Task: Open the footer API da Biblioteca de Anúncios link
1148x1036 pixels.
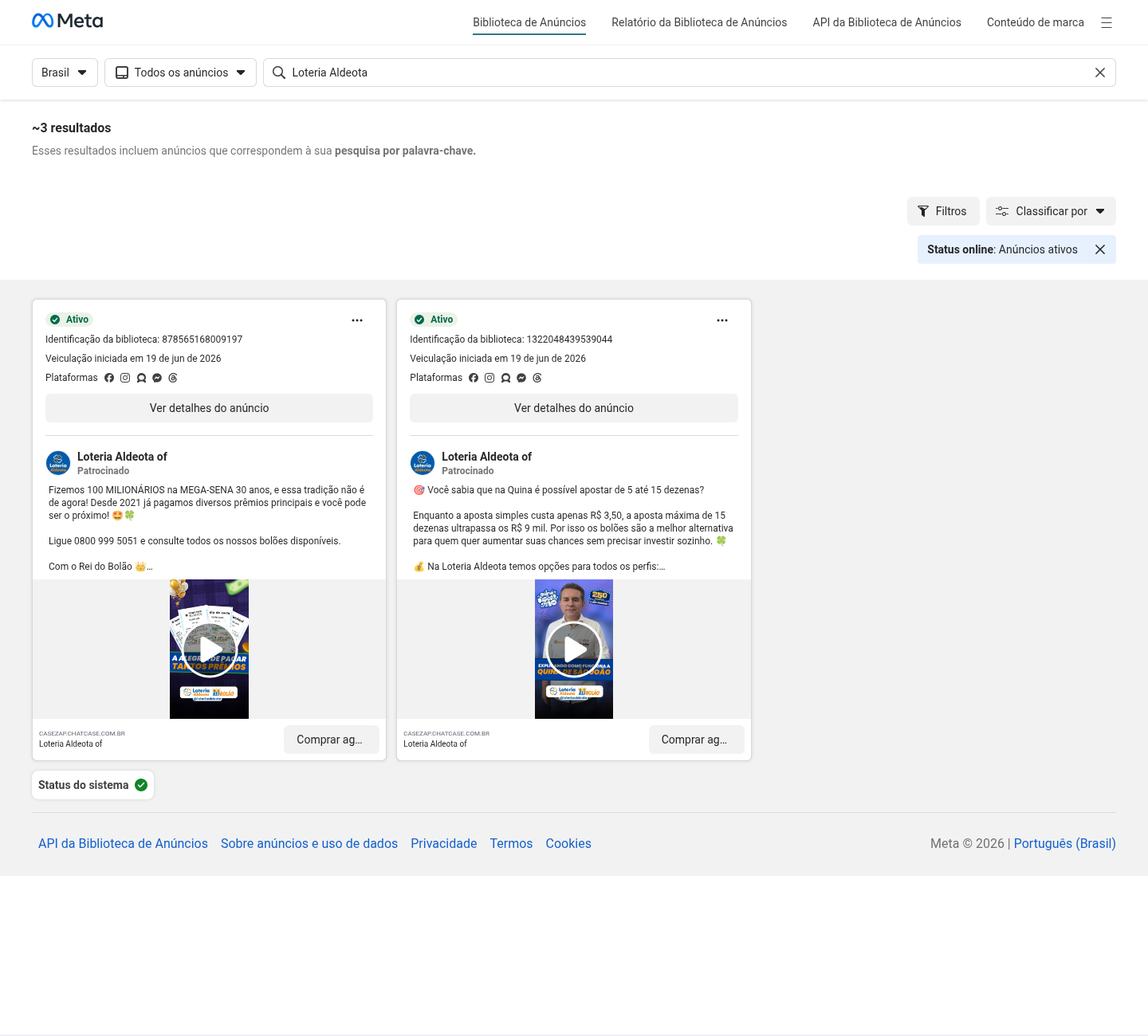Action: 123,843
